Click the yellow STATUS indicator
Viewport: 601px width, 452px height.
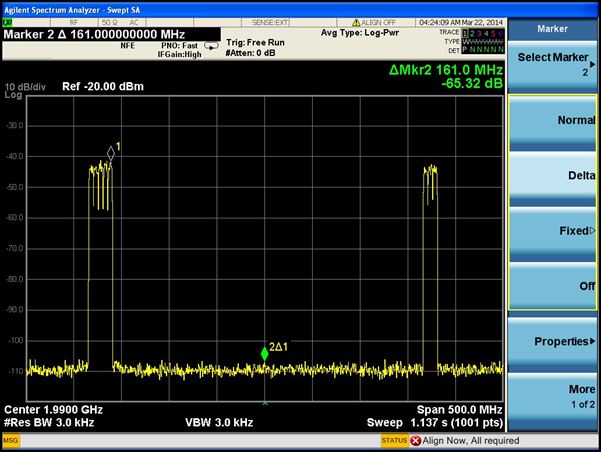[x=394, y=441]
